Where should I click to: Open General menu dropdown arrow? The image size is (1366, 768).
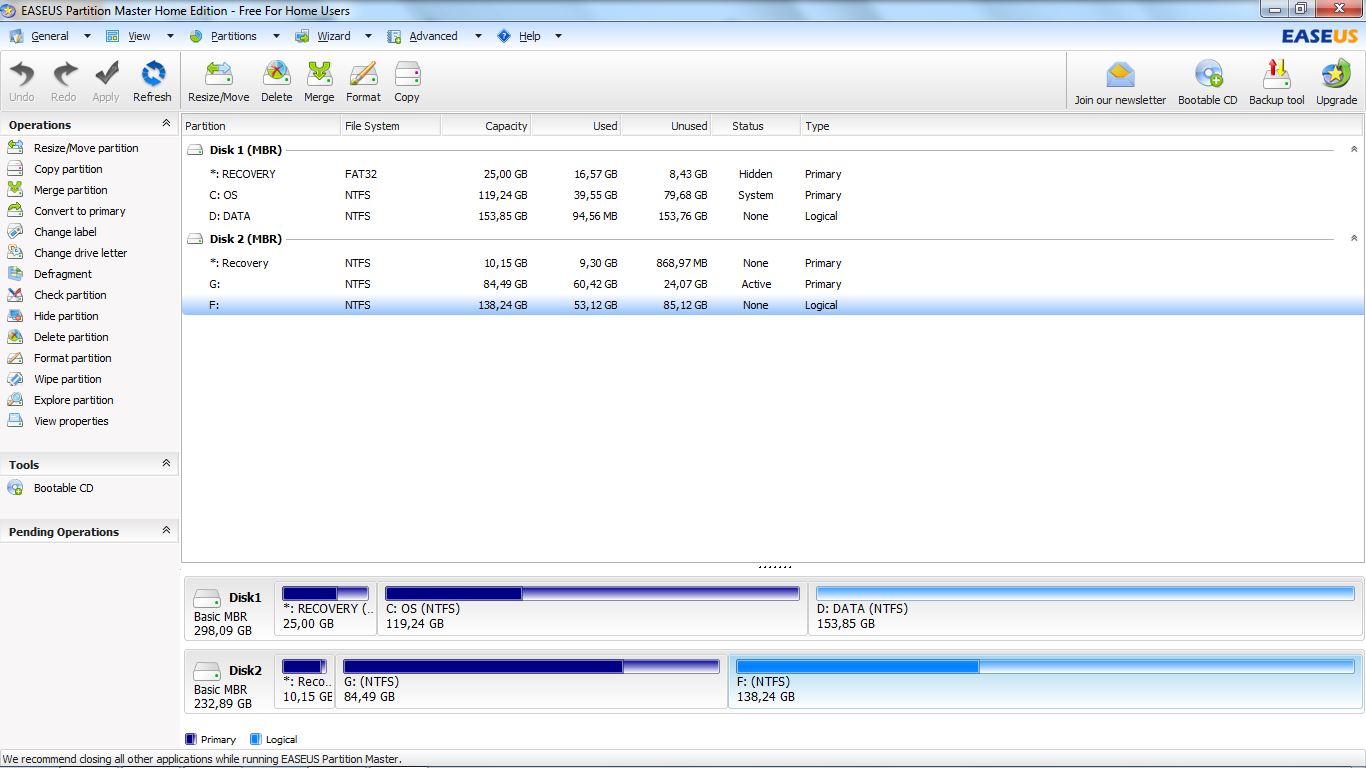pyautogui.click(x=87, y=36)
